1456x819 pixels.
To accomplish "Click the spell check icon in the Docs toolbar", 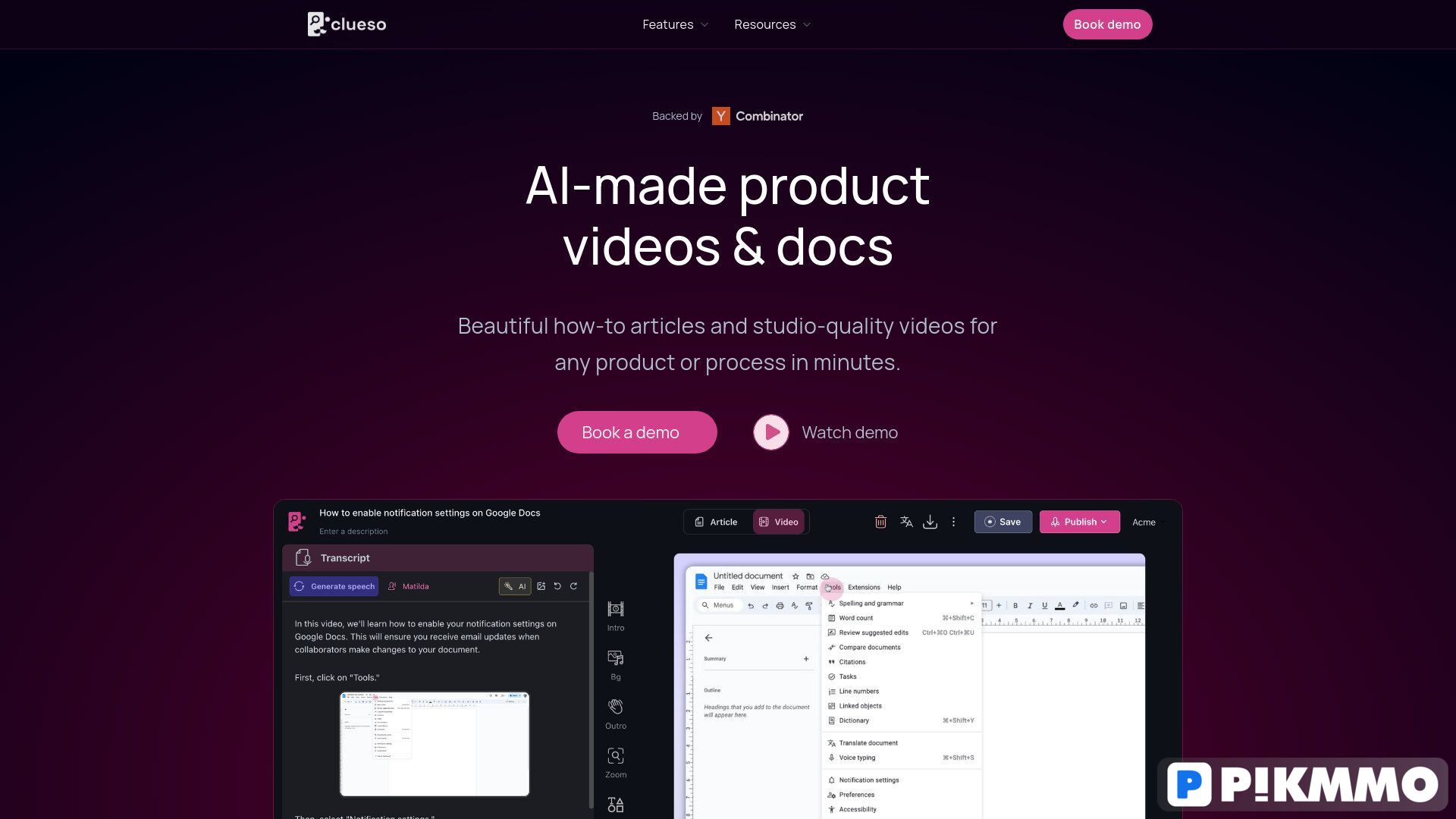I will coord(795,606).
